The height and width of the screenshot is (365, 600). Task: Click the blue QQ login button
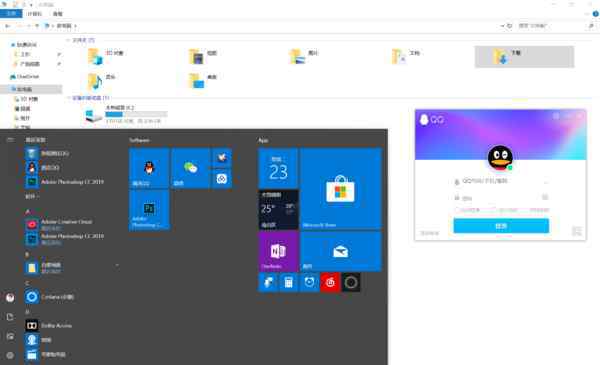pos(501,226)
